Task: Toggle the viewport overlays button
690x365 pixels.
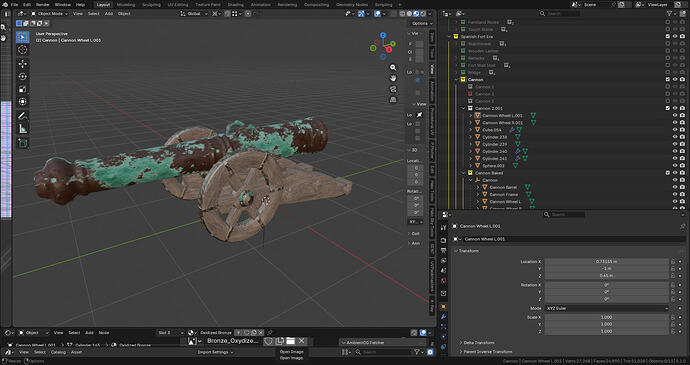Action: coord(378,14)
